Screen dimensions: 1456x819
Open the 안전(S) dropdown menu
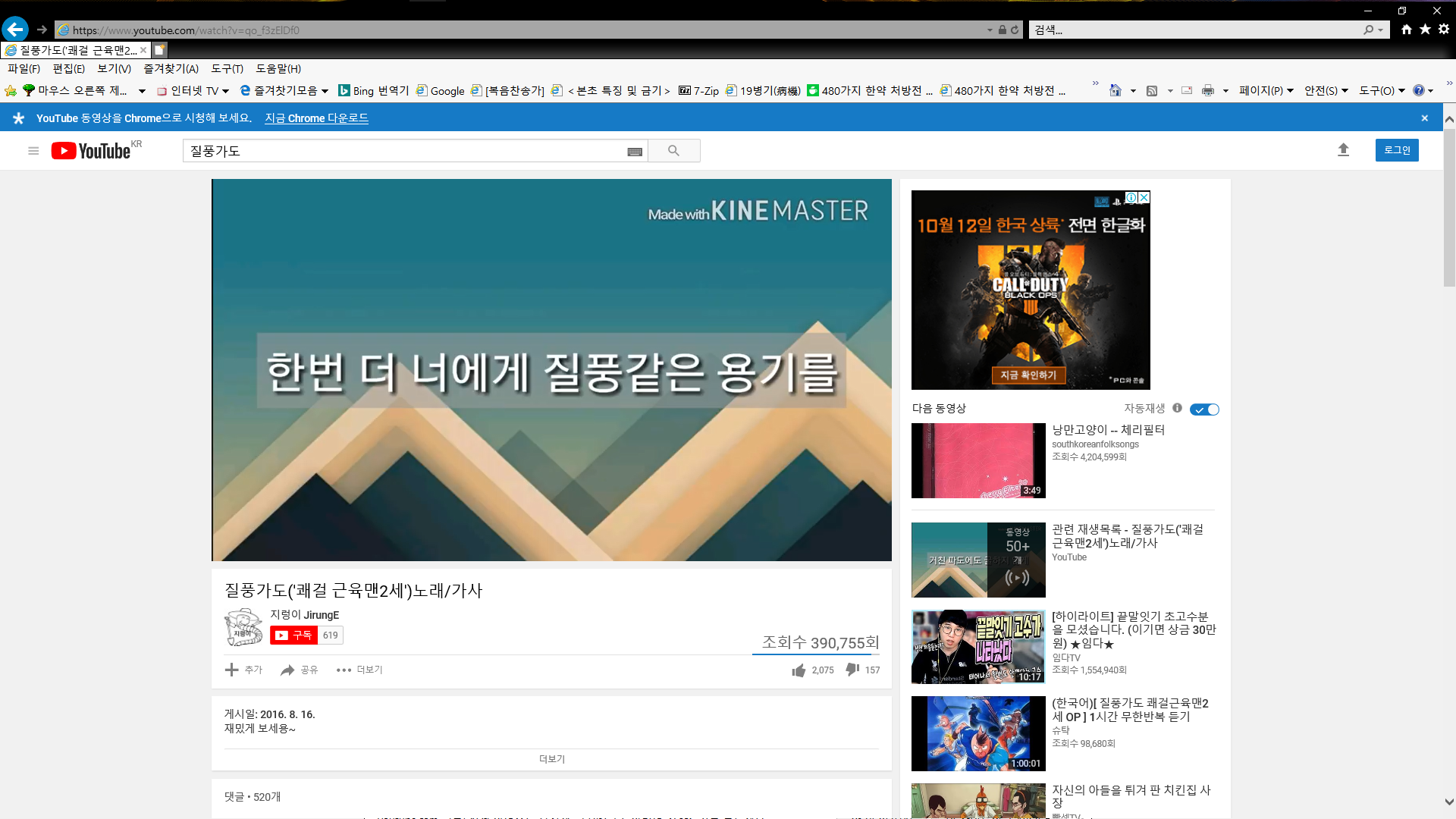coord(1326,91)
